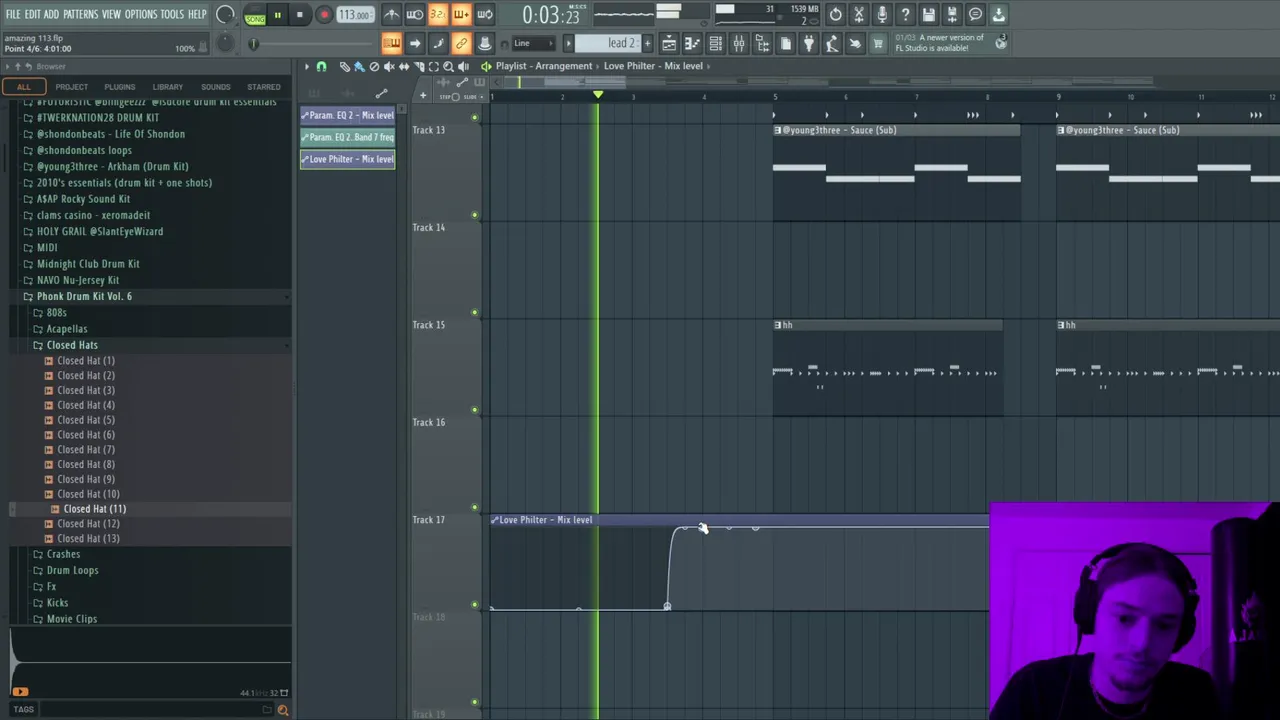This screenshot has width=1280, height=720.
Task: Open the Channel rack icon
Action: (x=715, y=43)
